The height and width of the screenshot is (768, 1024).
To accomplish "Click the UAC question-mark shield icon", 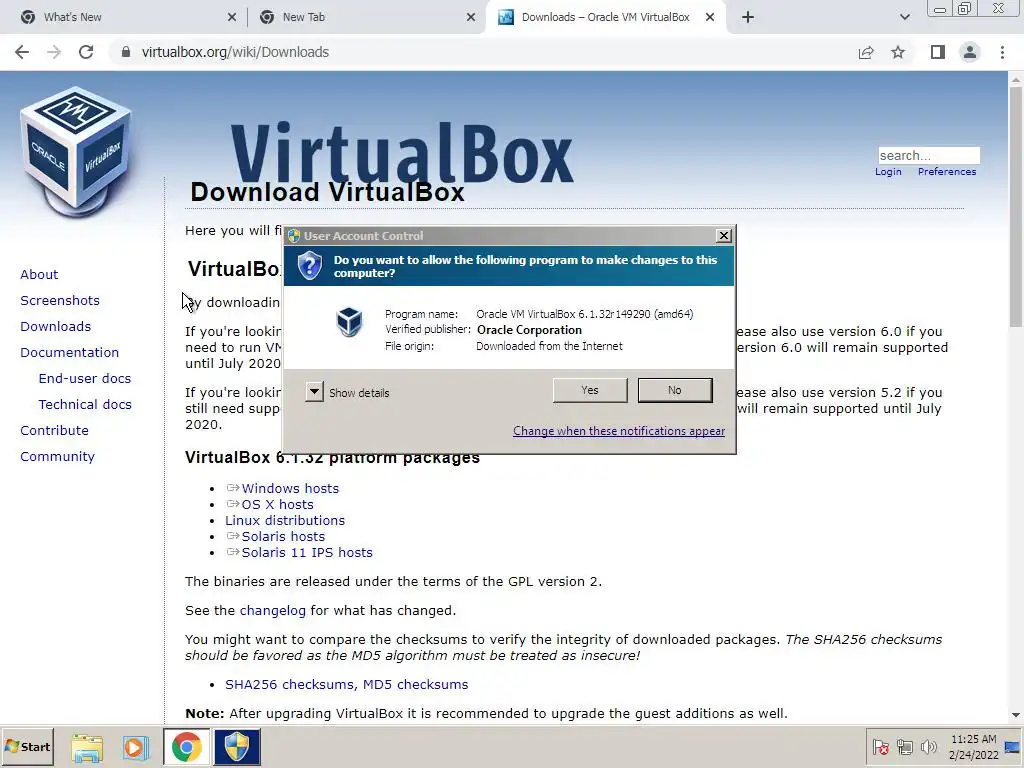I will pos(310,266).
